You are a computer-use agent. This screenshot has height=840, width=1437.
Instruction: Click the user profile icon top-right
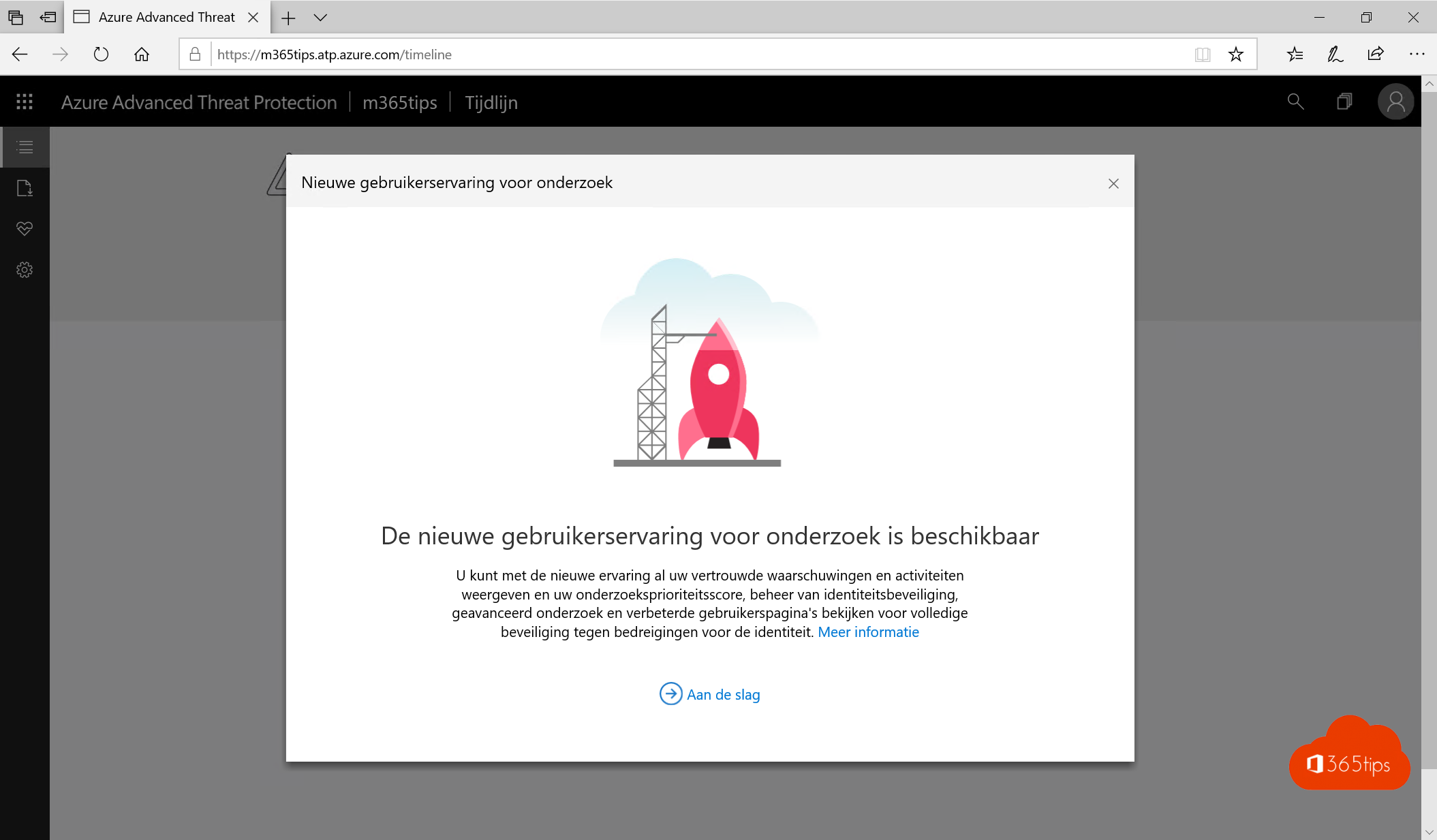tap(1395, 101)
